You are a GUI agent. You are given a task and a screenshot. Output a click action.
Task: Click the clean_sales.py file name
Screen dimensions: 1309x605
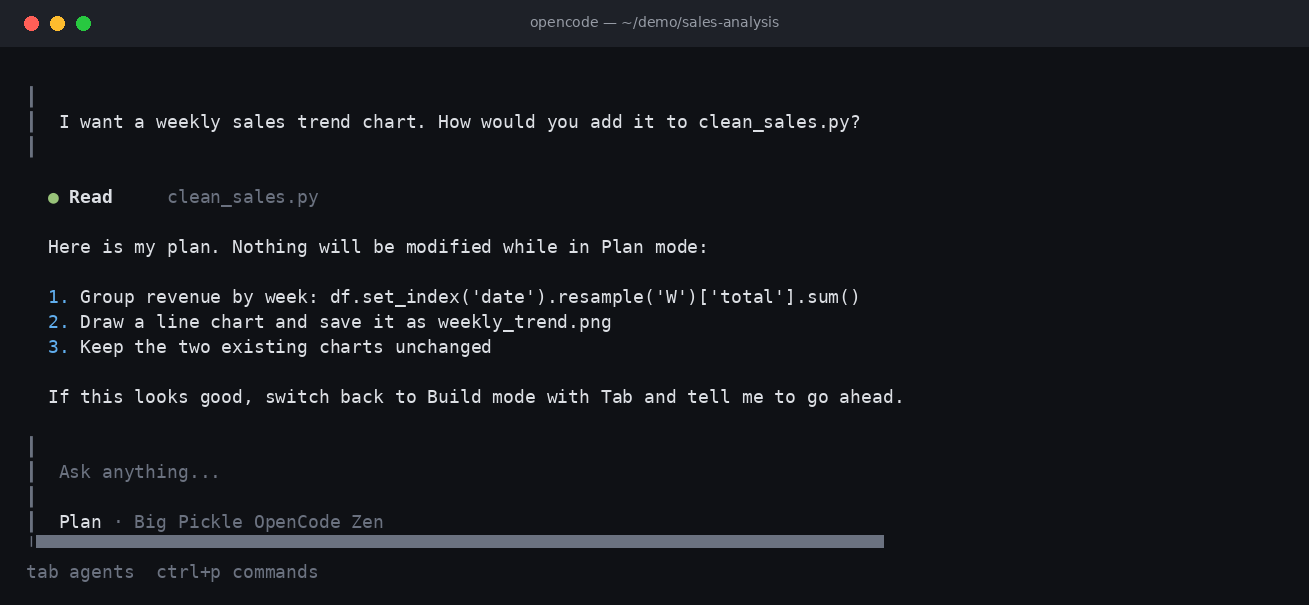tap(243, 197)
